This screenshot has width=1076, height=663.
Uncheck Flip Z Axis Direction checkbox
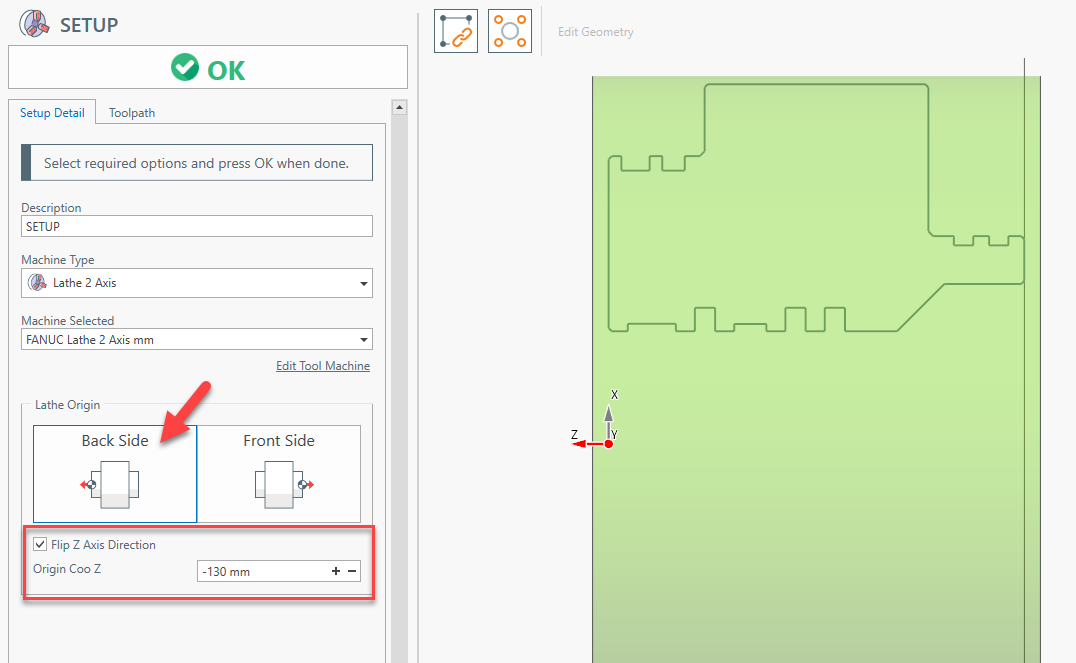point(40,545)
